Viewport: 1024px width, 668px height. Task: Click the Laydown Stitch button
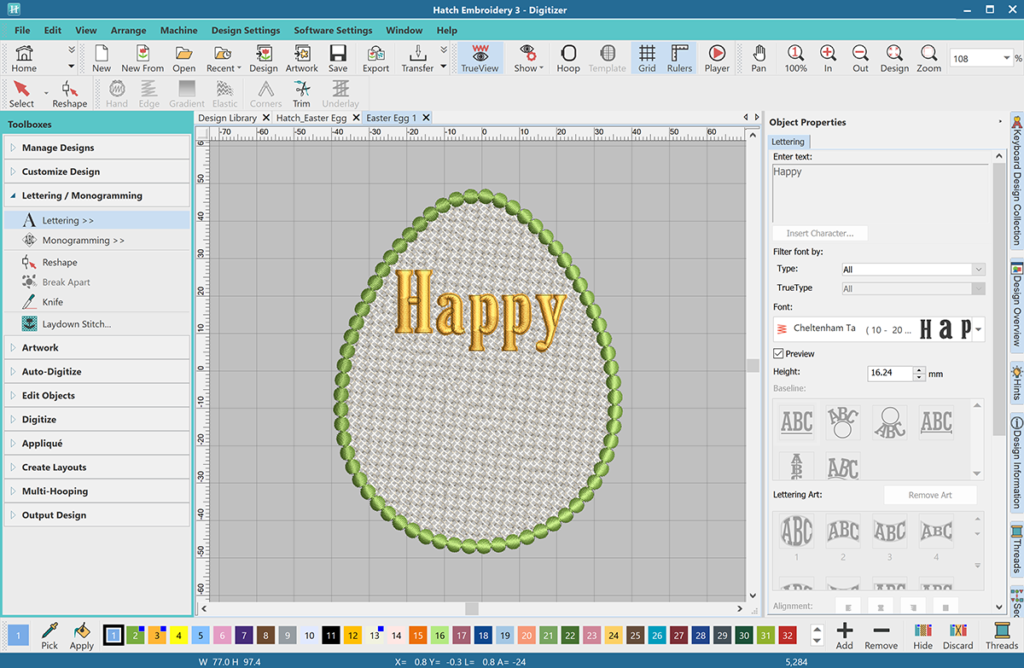point(76,324)
